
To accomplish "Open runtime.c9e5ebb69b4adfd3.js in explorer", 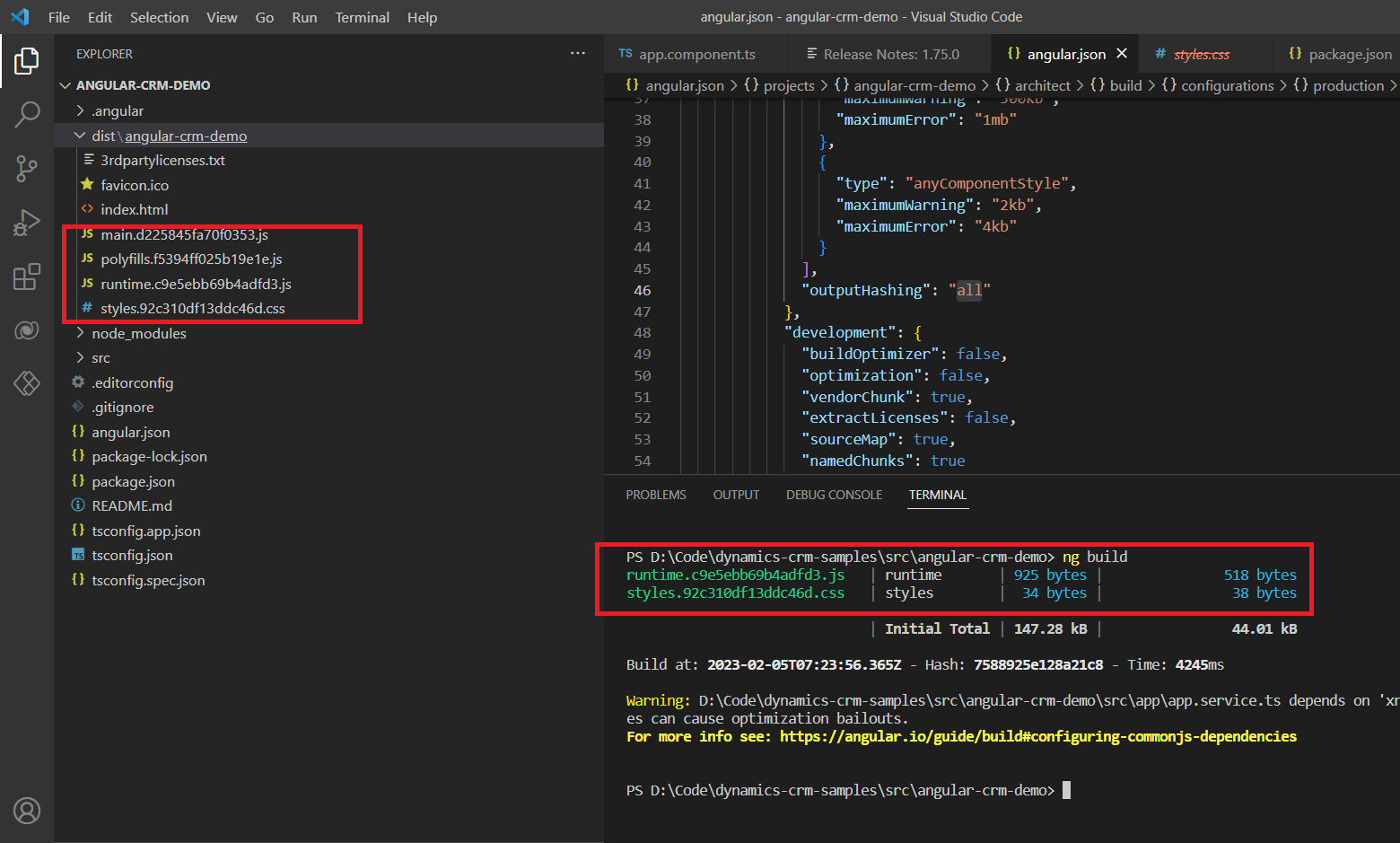I will tap(196, 284).
